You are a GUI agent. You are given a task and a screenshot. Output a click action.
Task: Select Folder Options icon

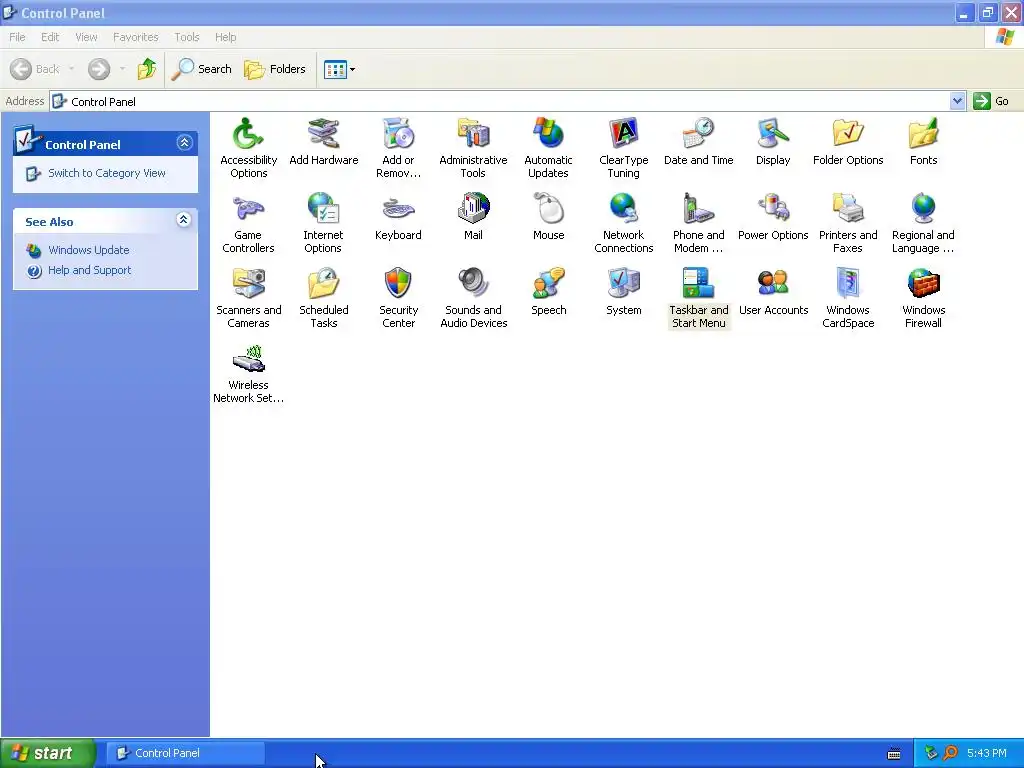(x=848, y=142)
